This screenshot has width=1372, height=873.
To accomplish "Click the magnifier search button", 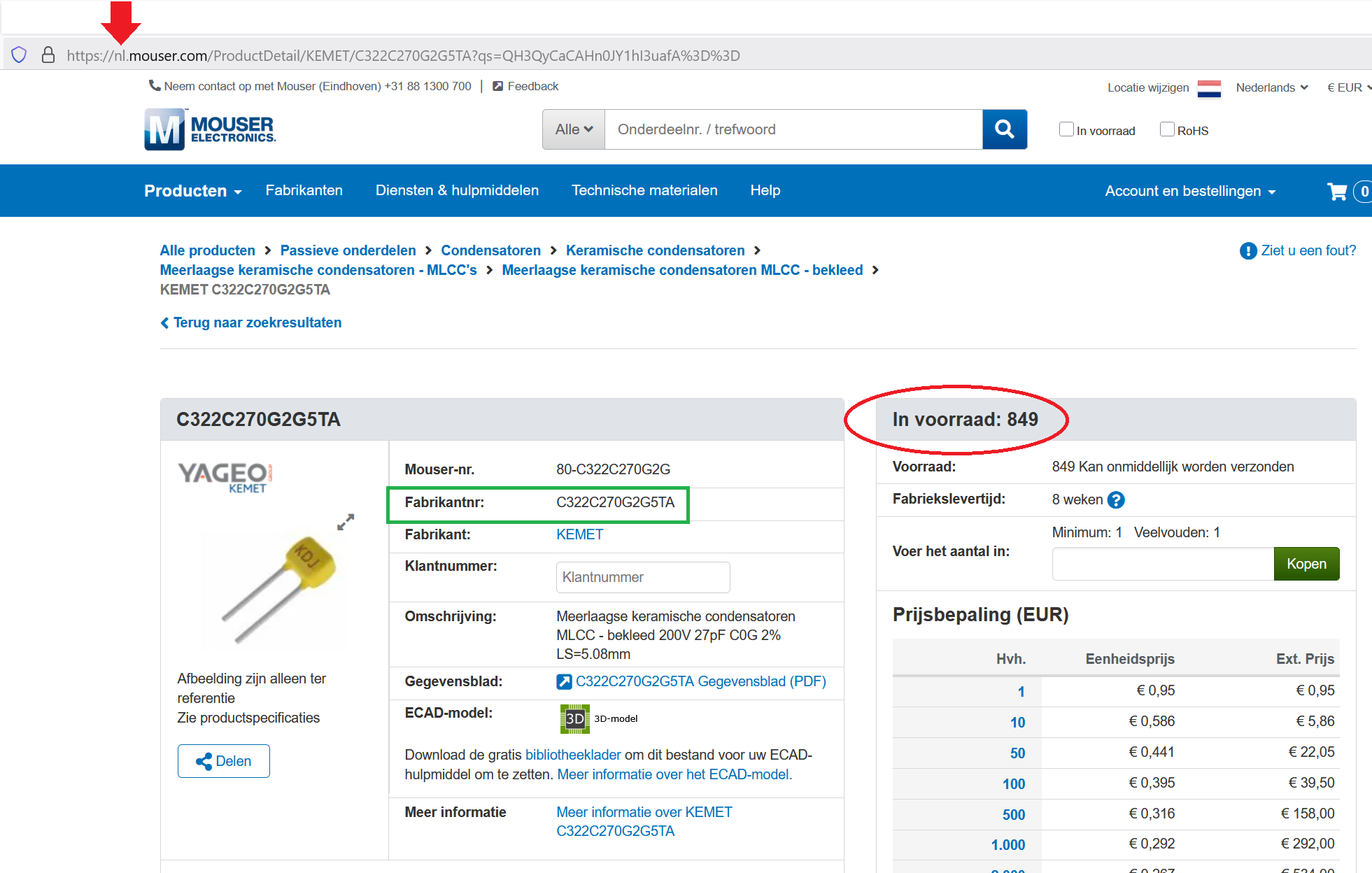I will pyautogui.click(x=1005, y=129).
